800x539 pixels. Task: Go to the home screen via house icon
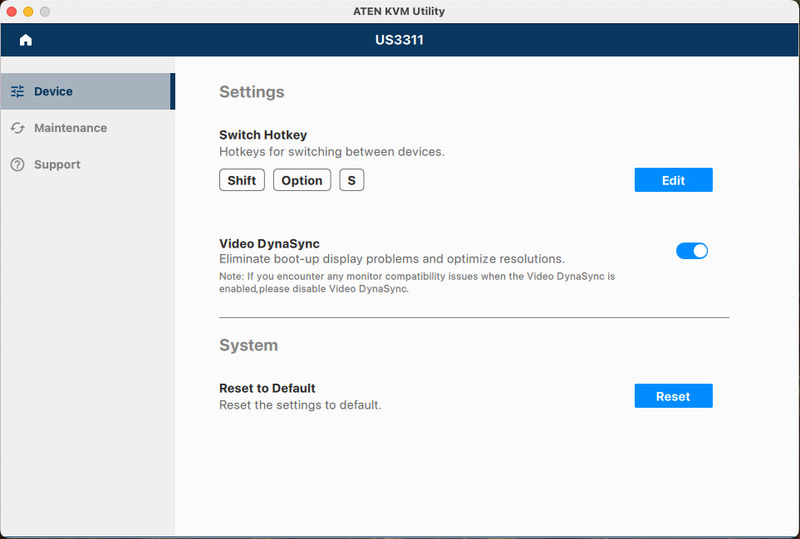(26, 40)
